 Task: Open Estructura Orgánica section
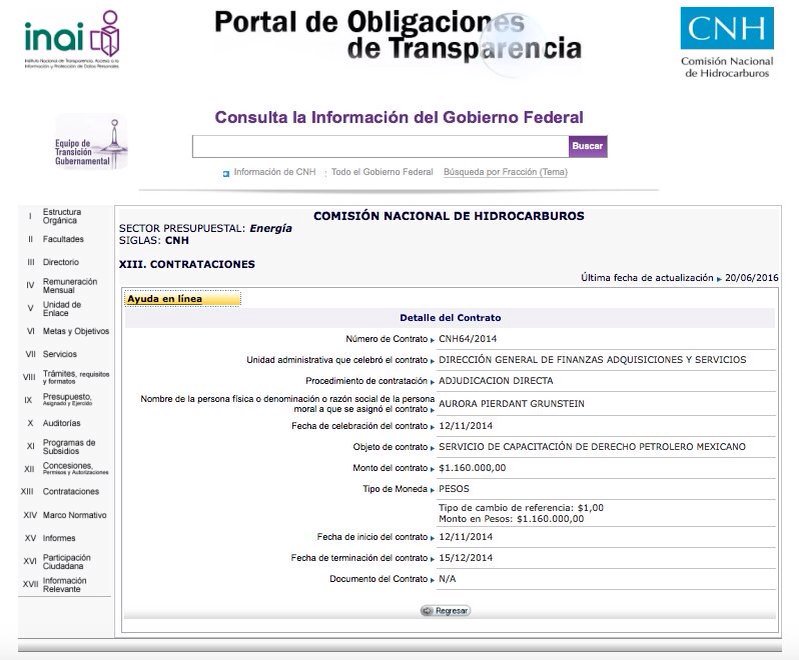62,216
